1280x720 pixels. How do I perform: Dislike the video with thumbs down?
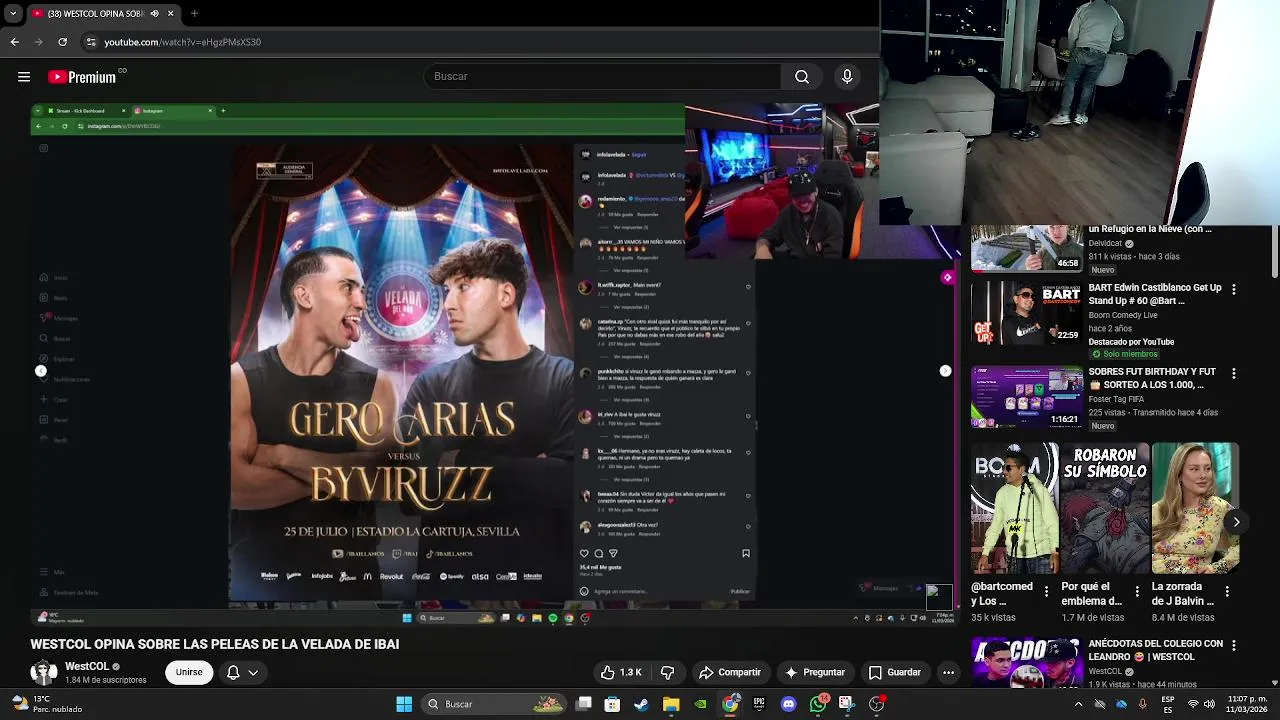tap(668, 673)
